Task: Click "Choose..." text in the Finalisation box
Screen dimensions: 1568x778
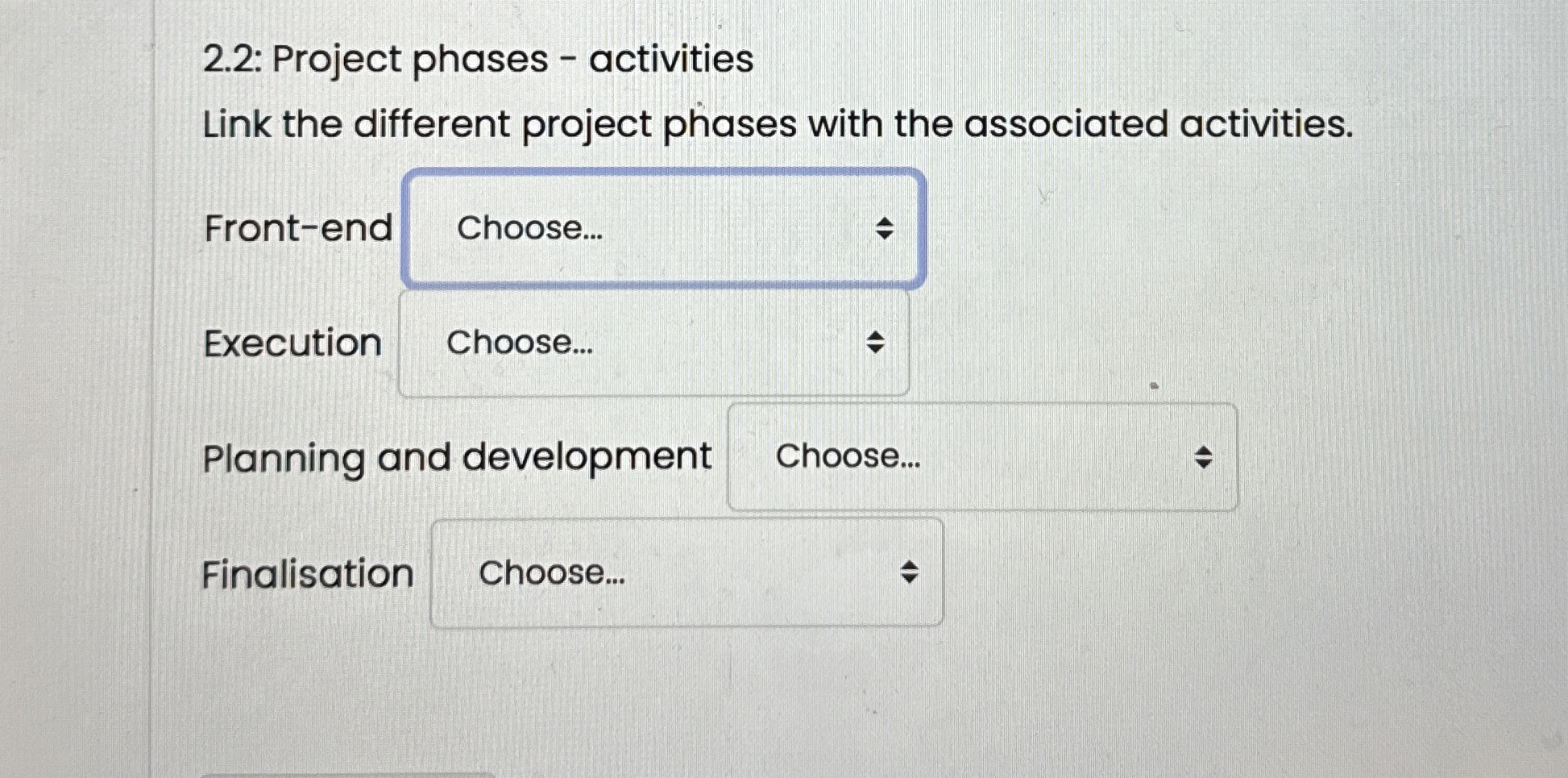Action: point(552,572)
